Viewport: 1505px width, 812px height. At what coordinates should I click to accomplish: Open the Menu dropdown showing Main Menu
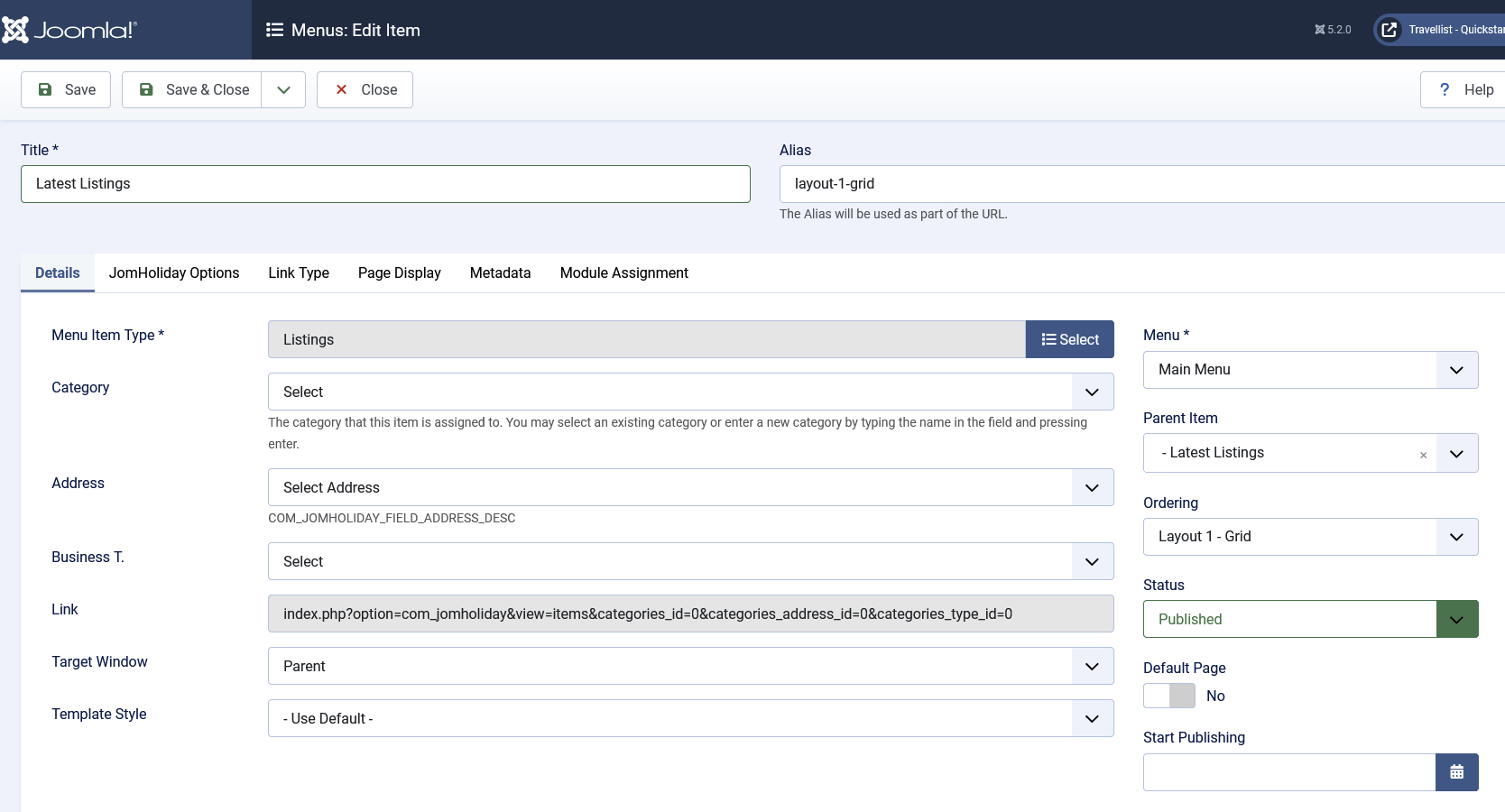pos(1311,370)
